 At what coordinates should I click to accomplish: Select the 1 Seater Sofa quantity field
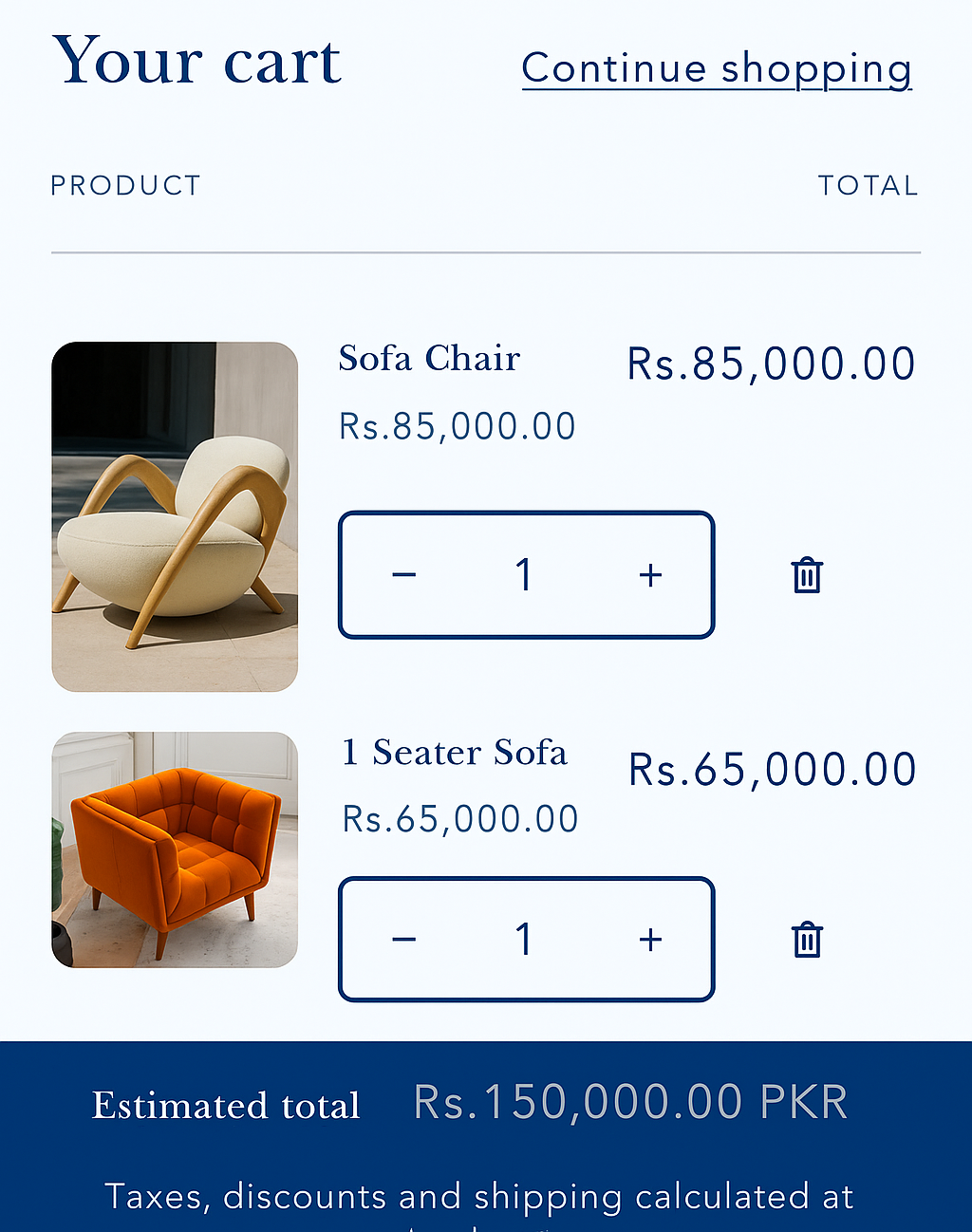524,940
